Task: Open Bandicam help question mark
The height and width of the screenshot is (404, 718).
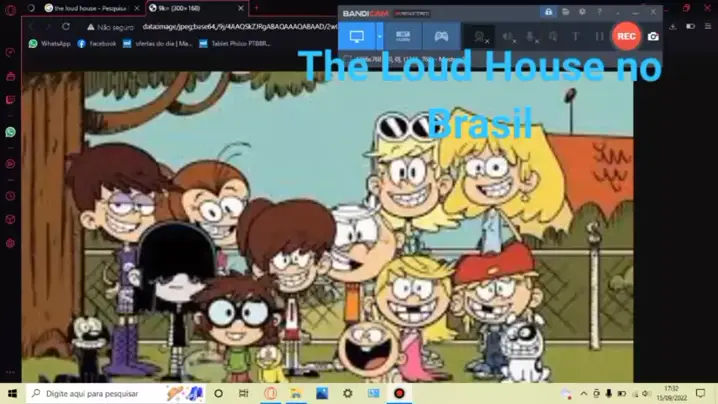Action: (x=599, y=12)
